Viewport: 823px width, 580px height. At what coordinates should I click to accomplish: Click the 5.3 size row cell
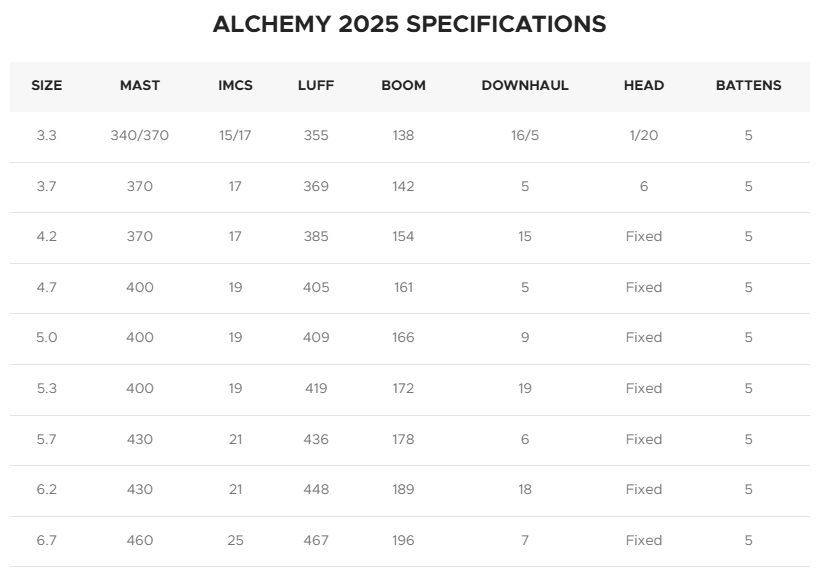[x=47, y=388]
